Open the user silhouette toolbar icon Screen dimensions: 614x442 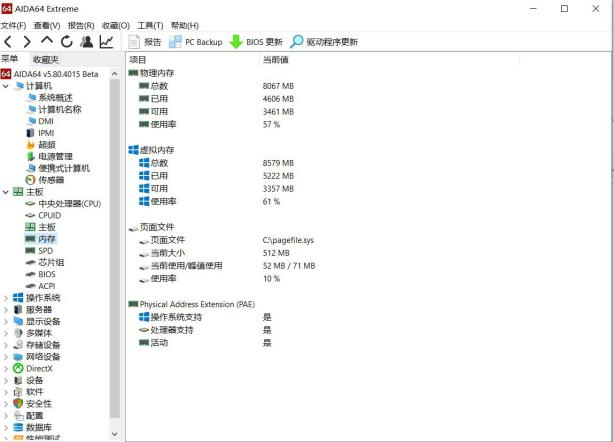87,41
